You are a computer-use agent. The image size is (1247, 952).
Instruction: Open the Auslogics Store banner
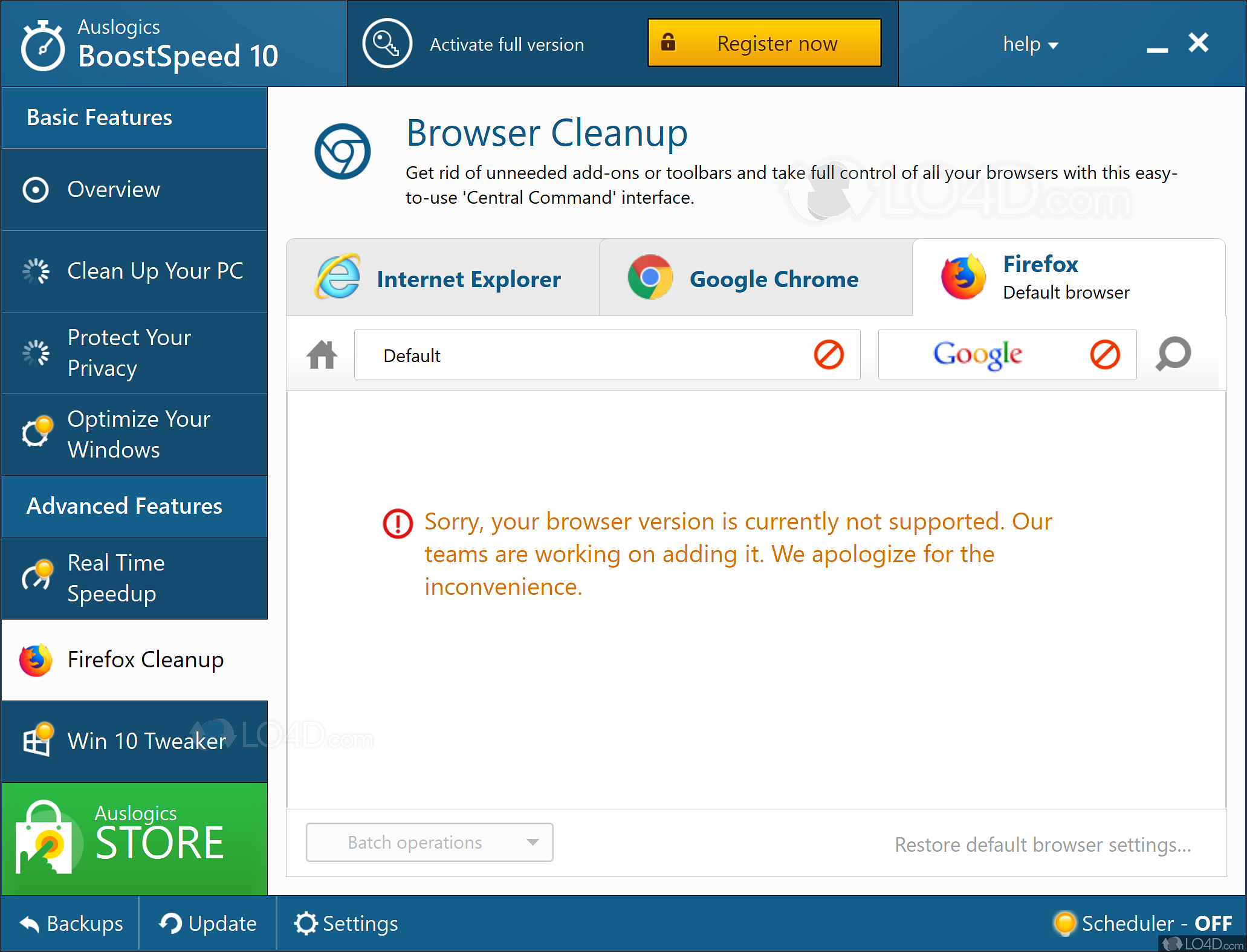134,838
